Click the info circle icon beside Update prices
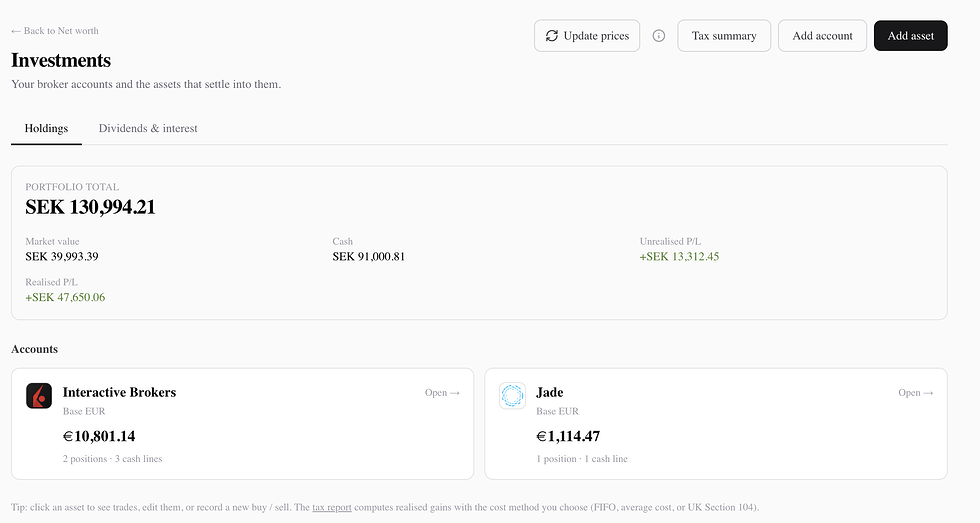This screenshot has height=523, width=980. (x=659, y=36)
